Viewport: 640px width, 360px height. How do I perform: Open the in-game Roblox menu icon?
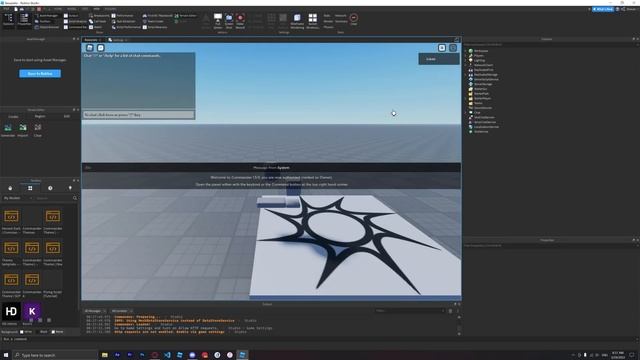click(x=90, y=48)
